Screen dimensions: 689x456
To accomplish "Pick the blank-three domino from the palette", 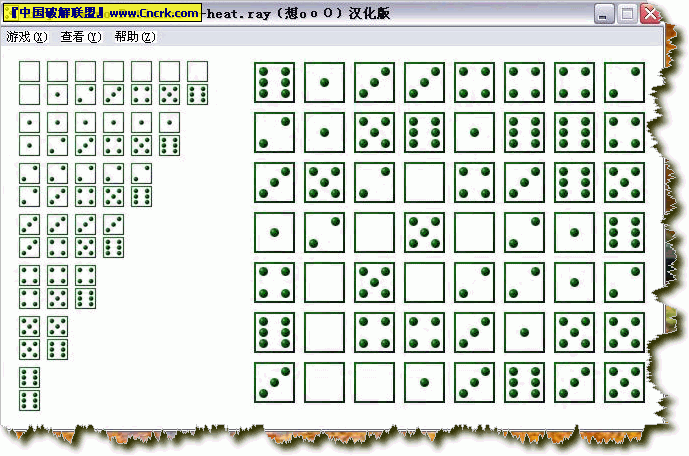I will click(114, 83).
